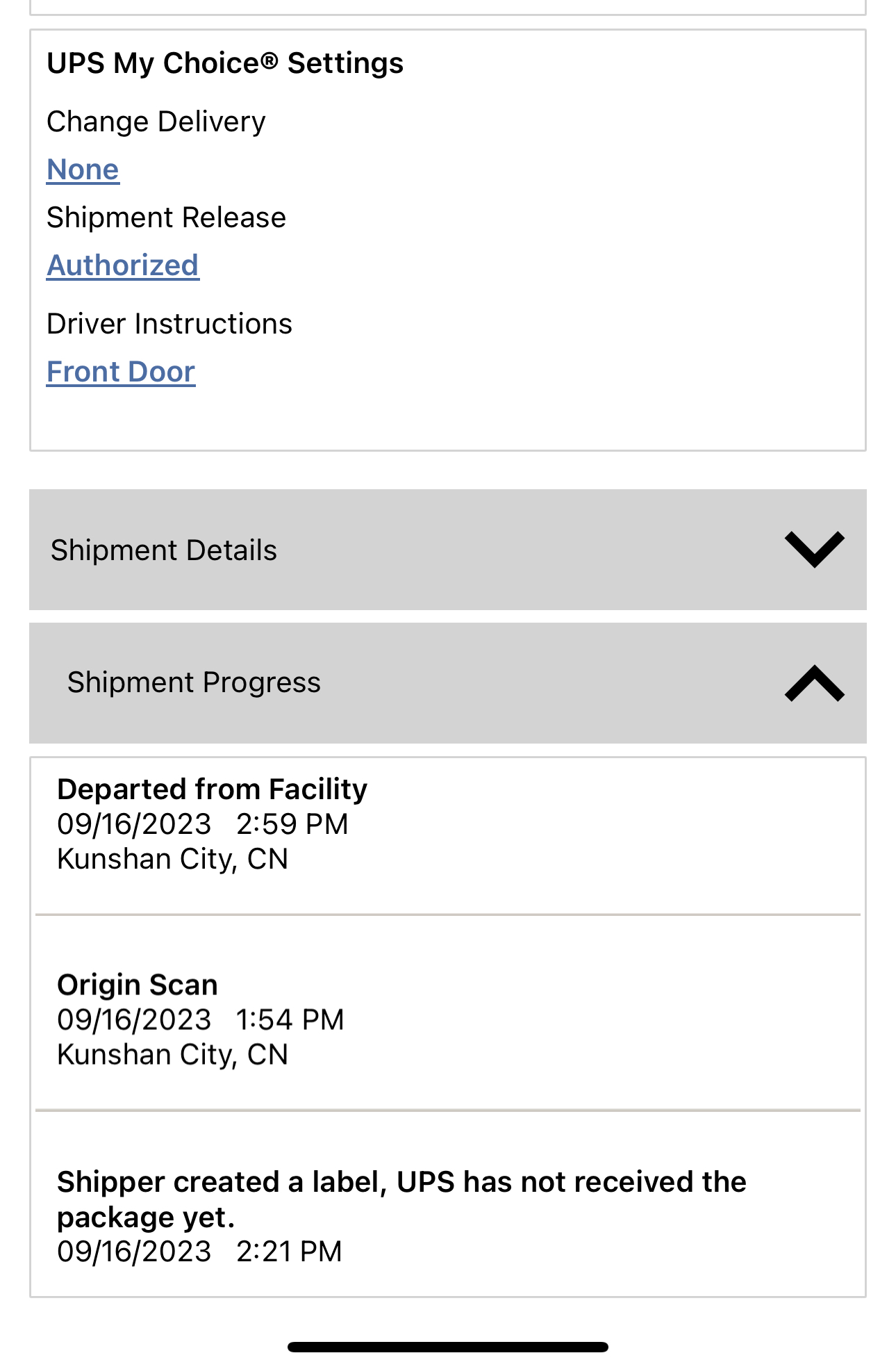
Task: Open the Change Delivery 'None' link
Action: point(83,170)
